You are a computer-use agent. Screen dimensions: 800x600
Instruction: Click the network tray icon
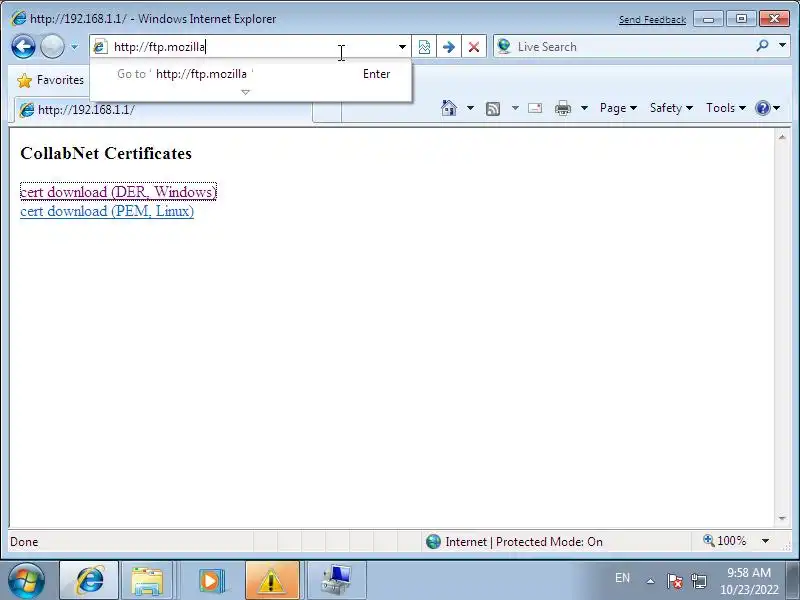click(699, 581)
